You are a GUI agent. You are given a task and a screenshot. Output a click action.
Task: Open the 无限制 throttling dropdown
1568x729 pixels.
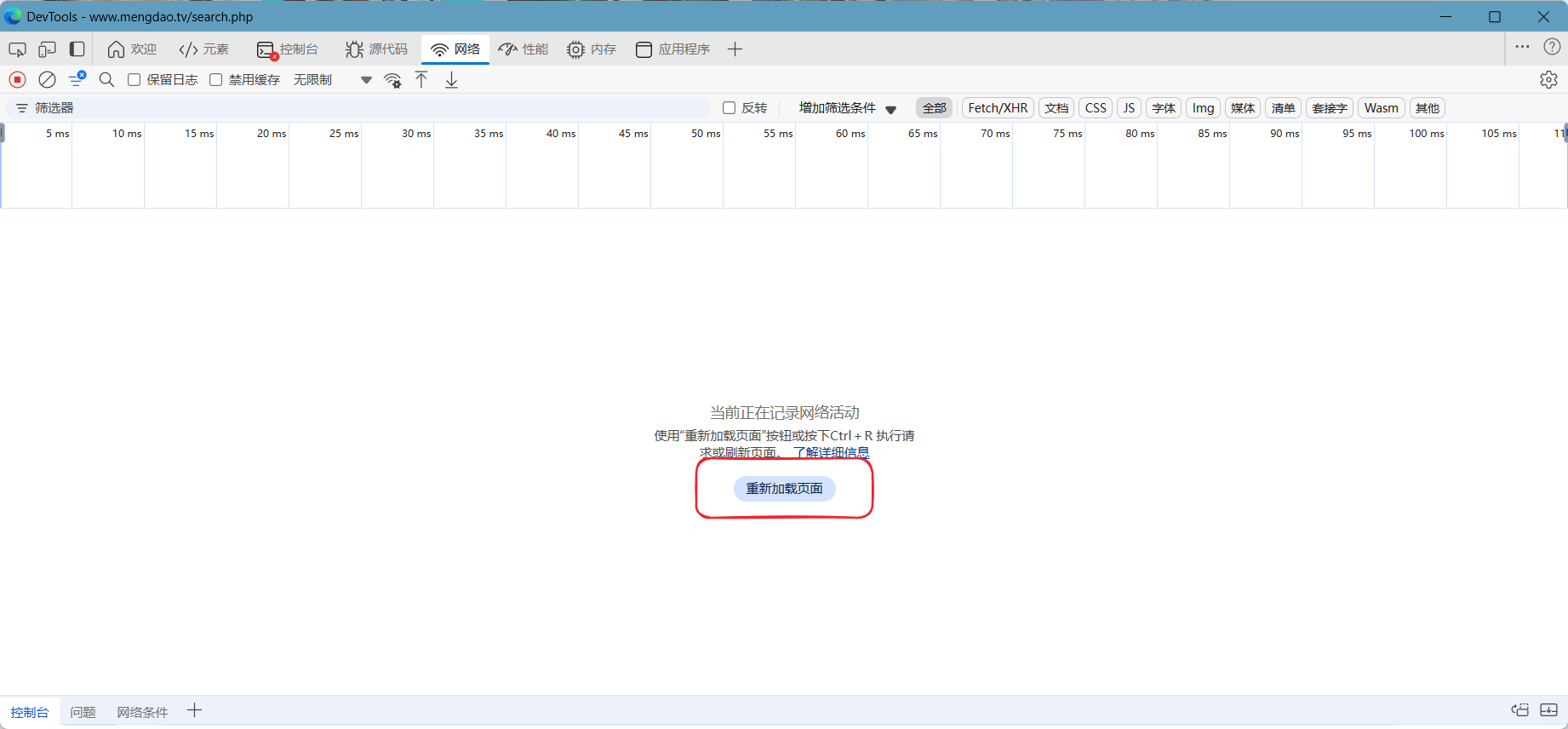pyautogui.click(x=332, y=80)
